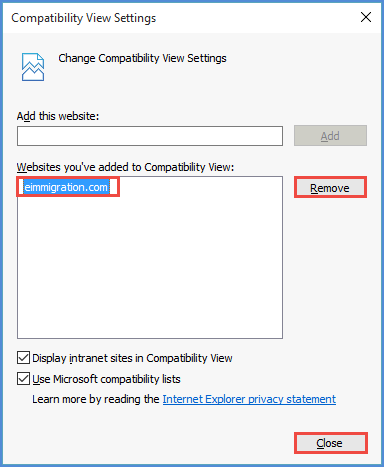This screenshot has width=384, height=467.
Task: Remove the selected website with the Remove button
Action: click(330, 188)
